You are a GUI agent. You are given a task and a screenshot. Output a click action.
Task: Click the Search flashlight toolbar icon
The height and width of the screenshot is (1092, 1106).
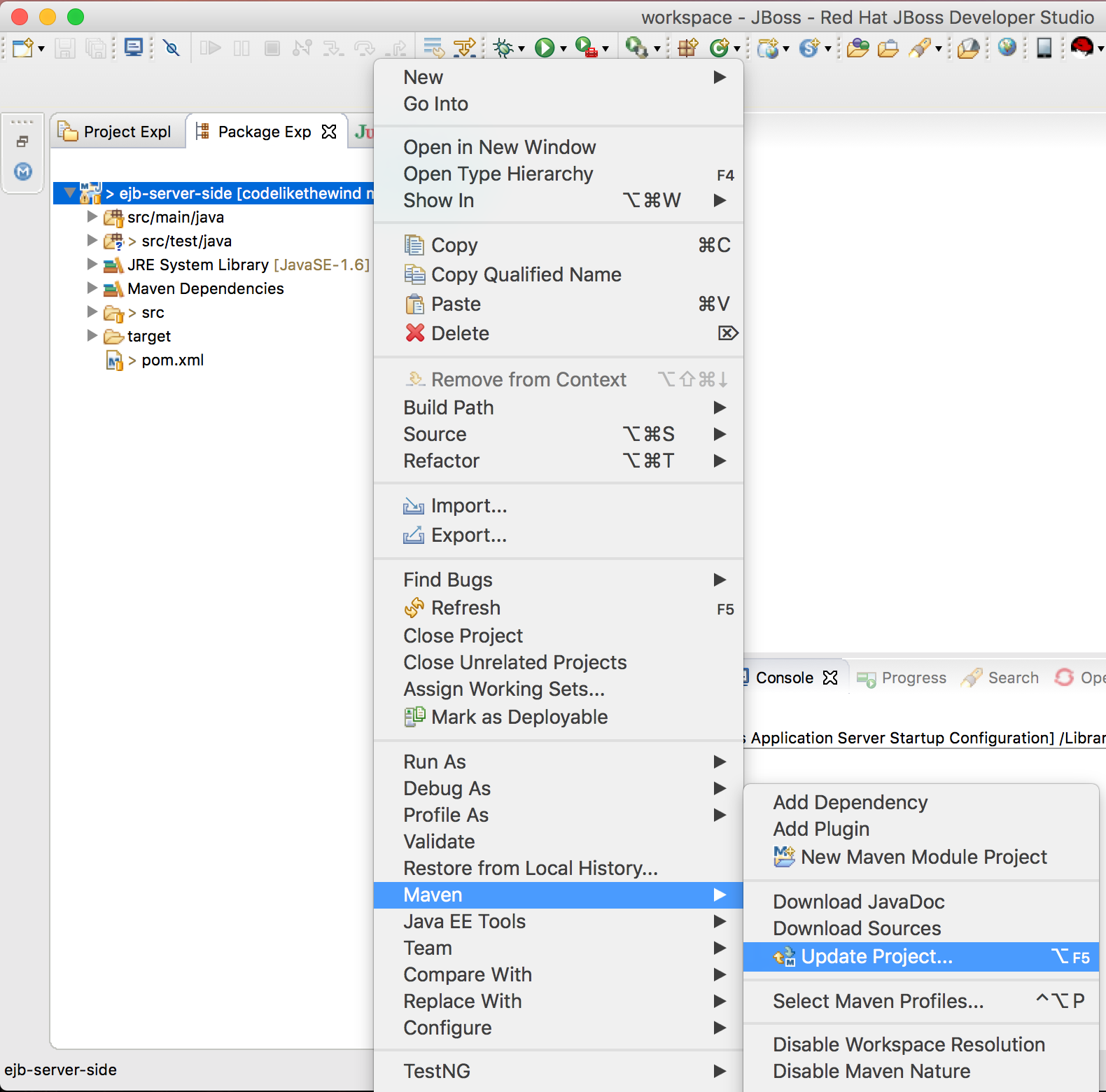(x=920, y=48)
